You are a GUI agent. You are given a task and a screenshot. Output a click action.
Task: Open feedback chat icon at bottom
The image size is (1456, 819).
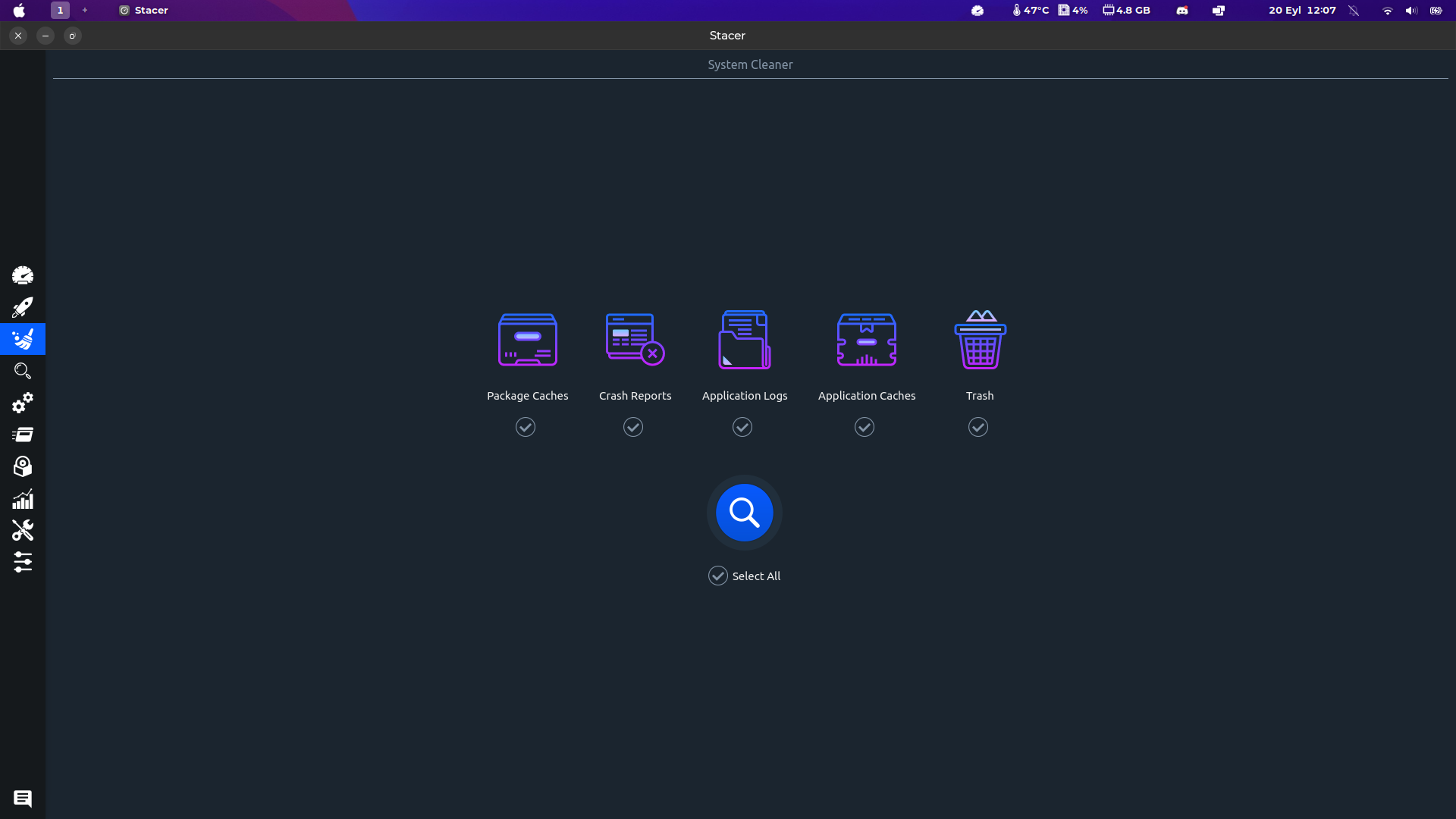[x=23, y=799]
